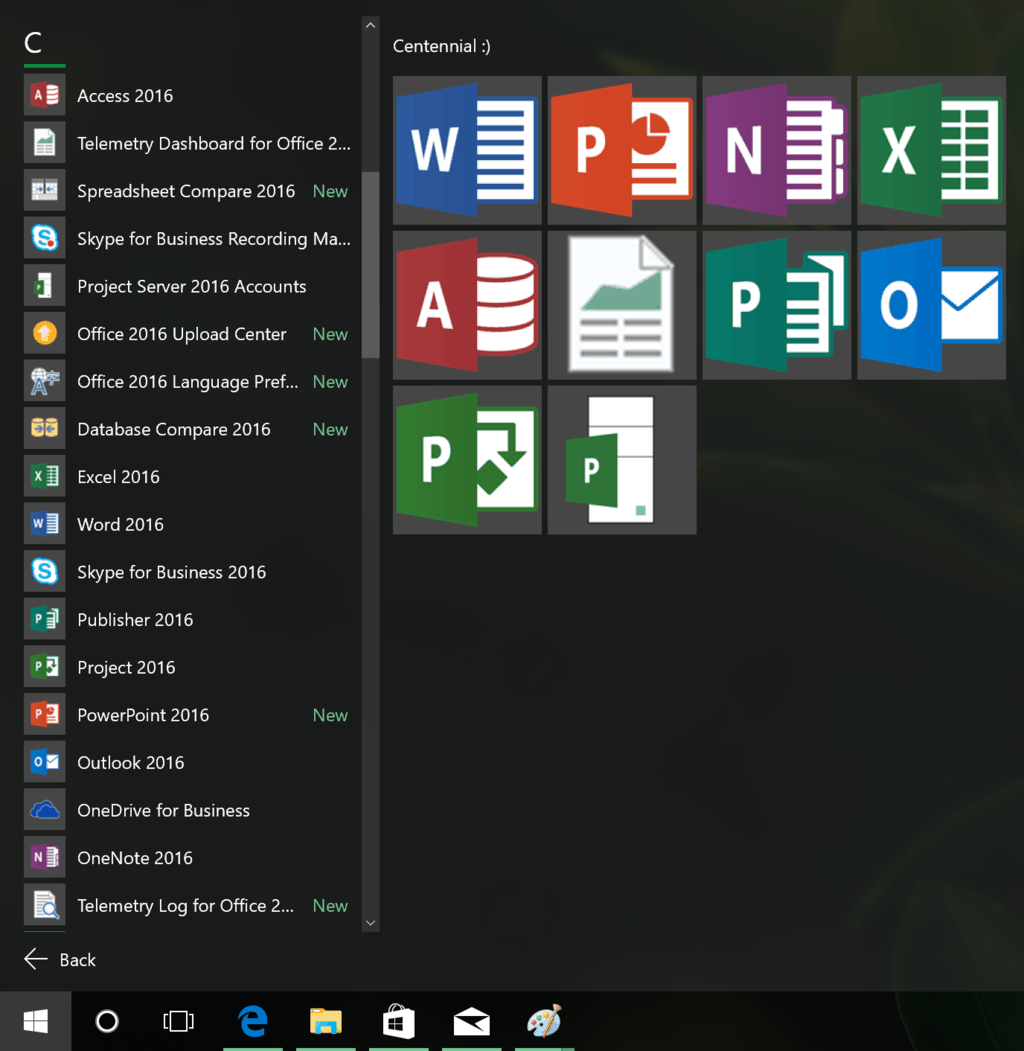This screenshot has height=1051, width=1024.
Task: Click the Windows Start button
Action: point(35,1021)
